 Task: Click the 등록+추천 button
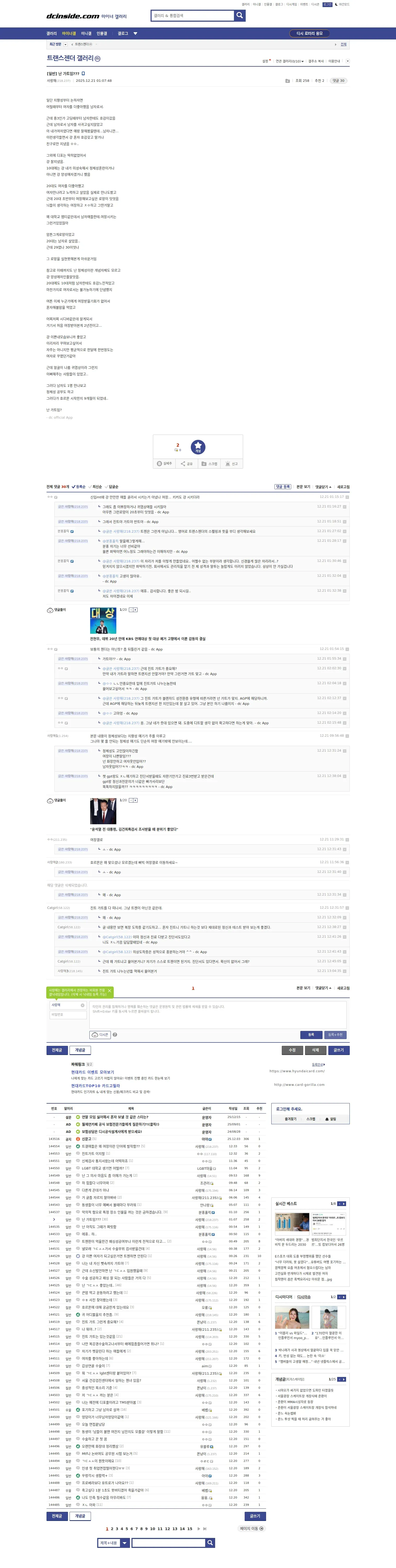336,1035
